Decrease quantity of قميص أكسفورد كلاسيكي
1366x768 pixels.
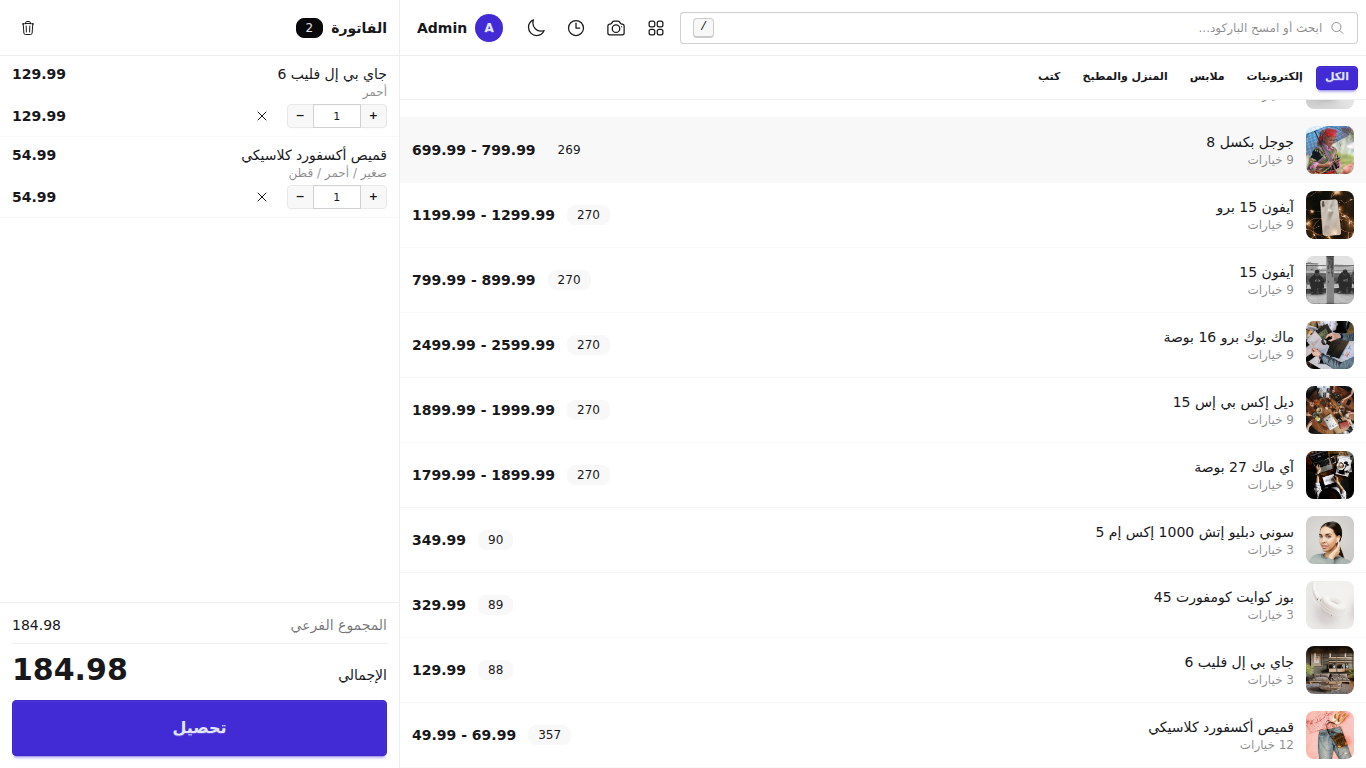300,197
